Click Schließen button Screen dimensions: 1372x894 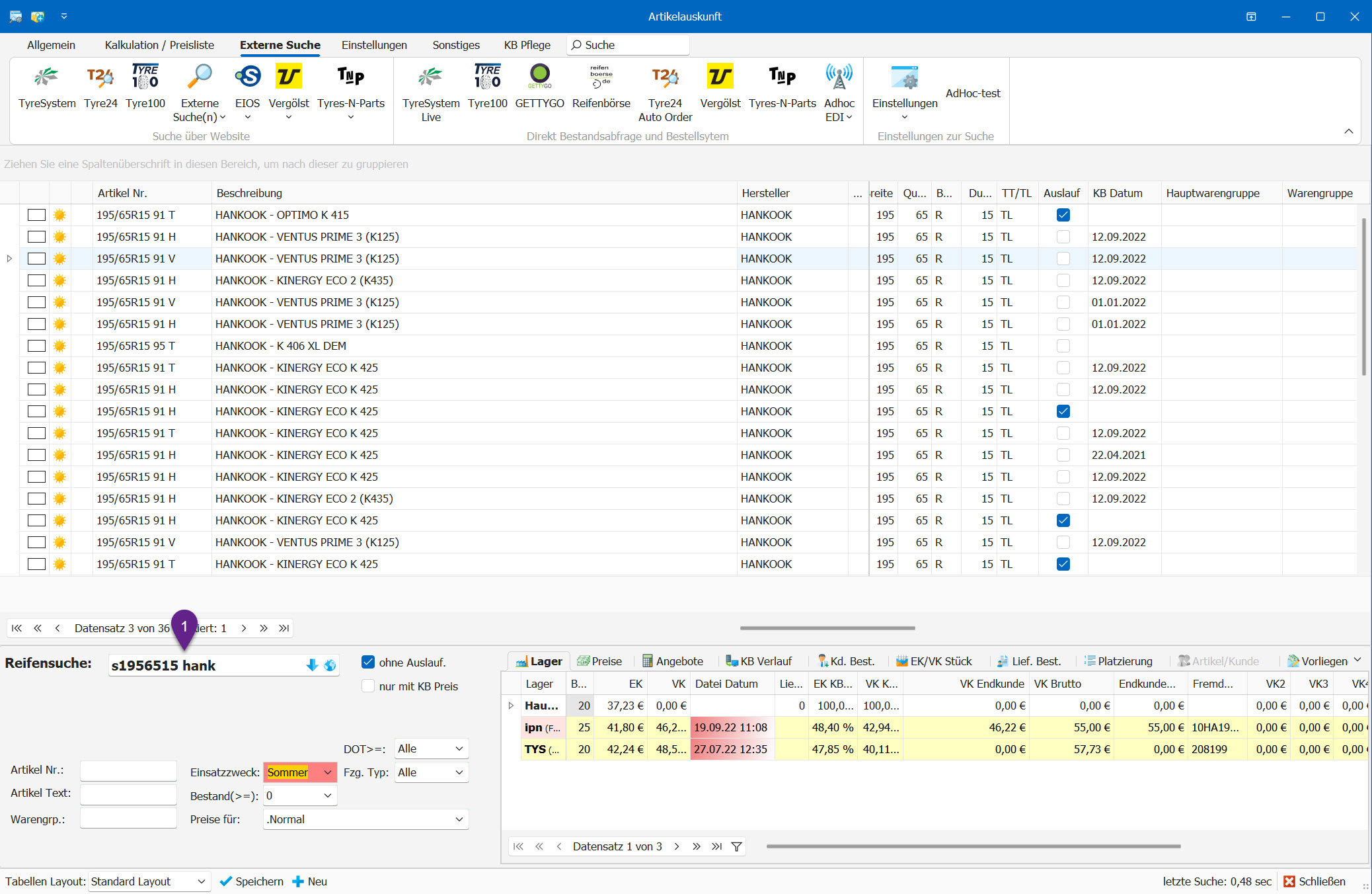[1315, 881]
